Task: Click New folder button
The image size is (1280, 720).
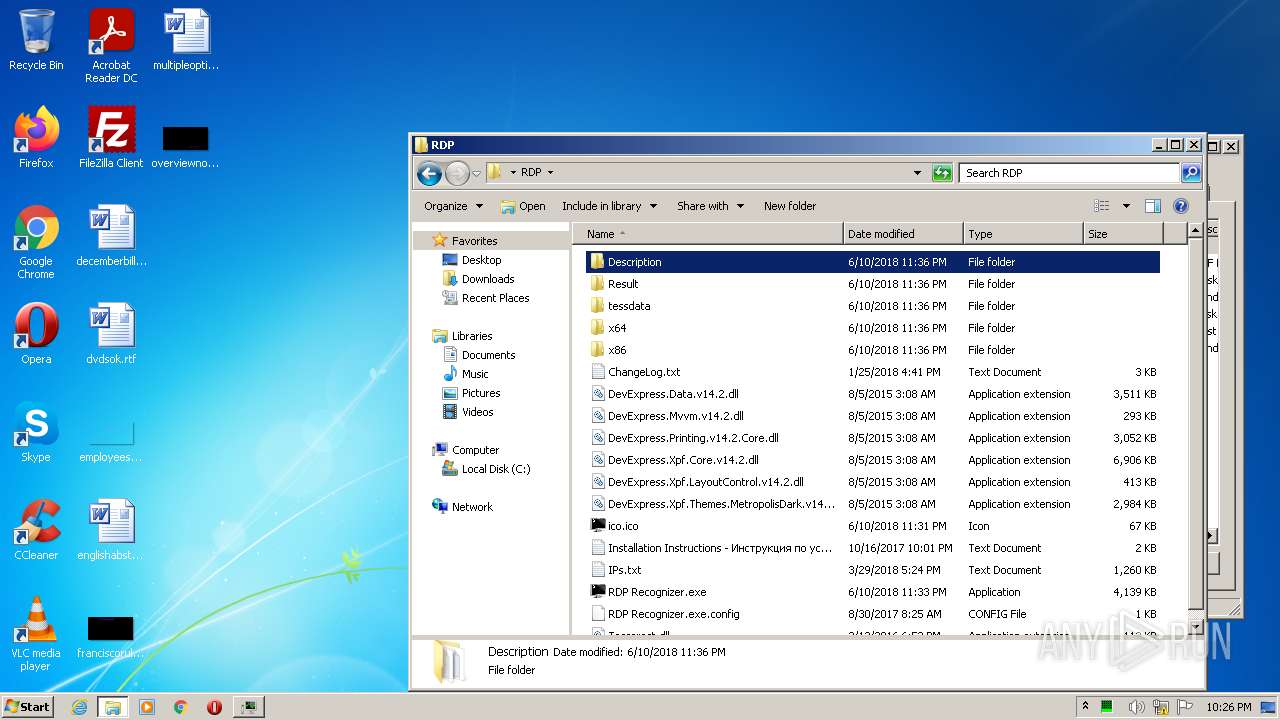Action: (790, 206)
